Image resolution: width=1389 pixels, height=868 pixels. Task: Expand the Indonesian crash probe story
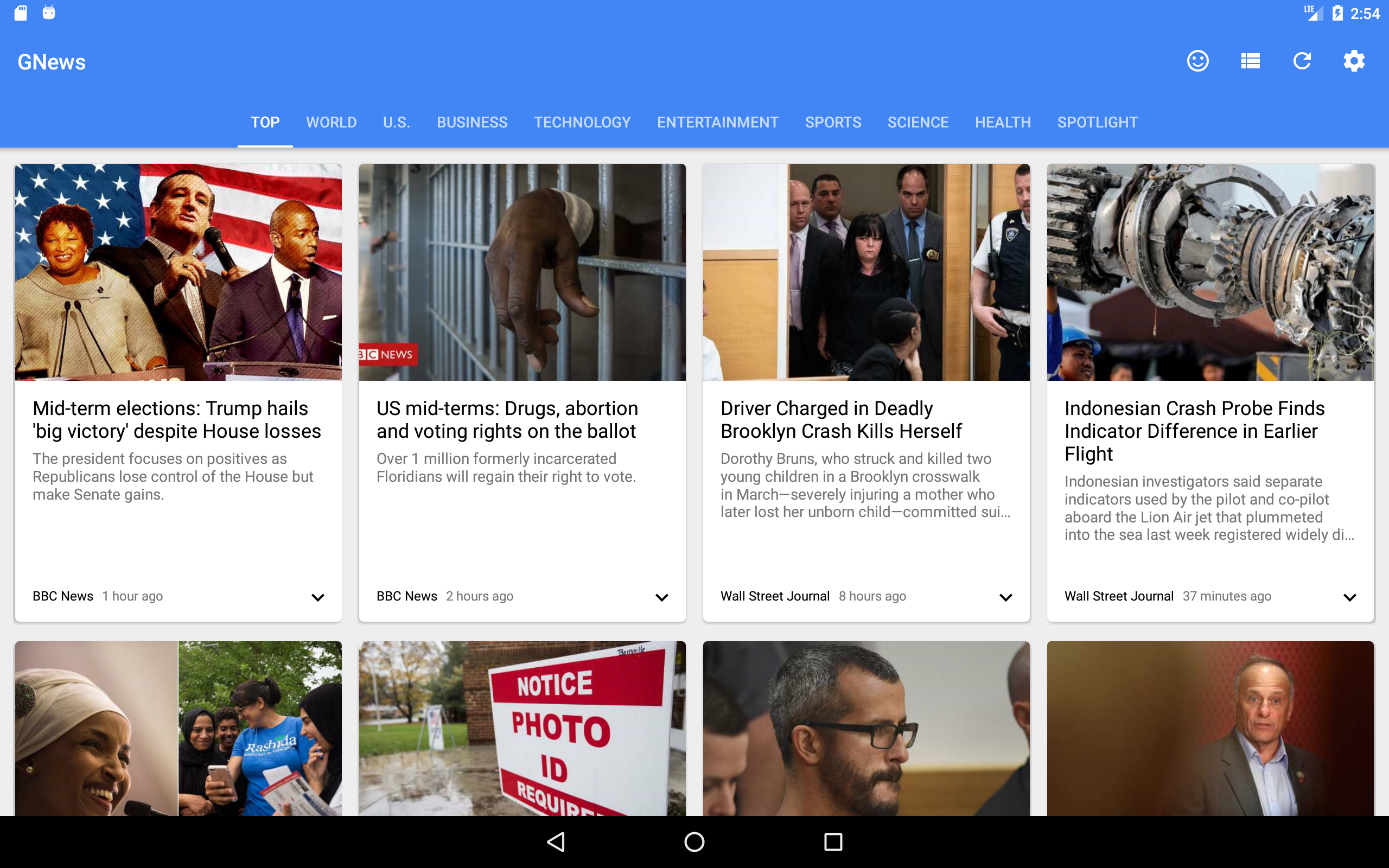tap(1350, 596)
